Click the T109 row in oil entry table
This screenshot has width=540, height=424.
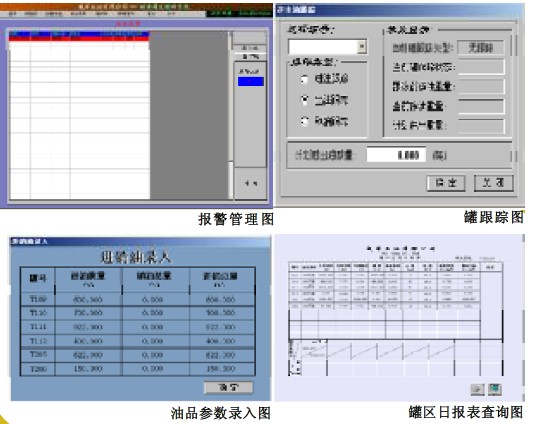coord(138,299)
